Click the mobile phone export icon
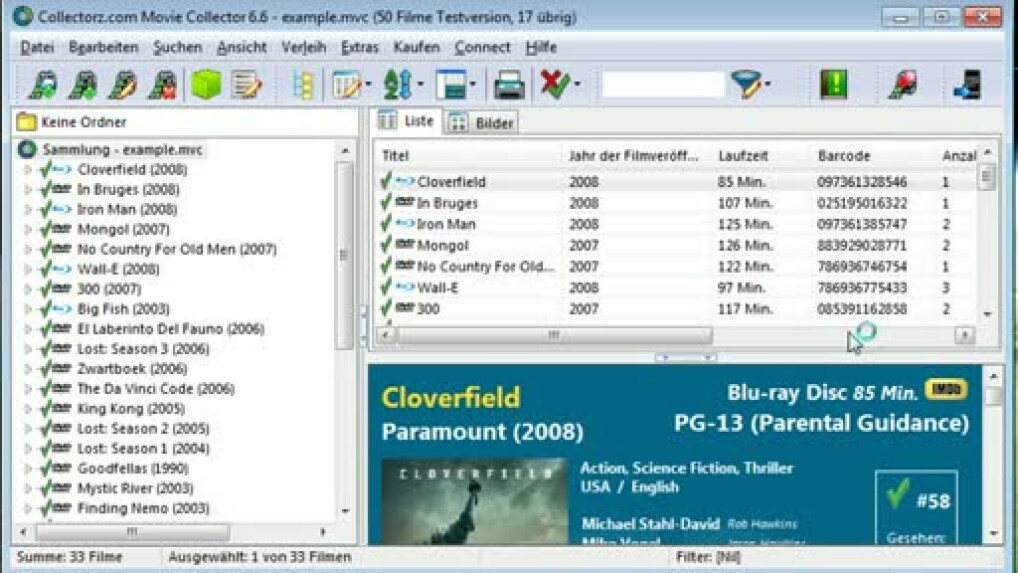The image size is (1018, 573). tap(967, 85)
